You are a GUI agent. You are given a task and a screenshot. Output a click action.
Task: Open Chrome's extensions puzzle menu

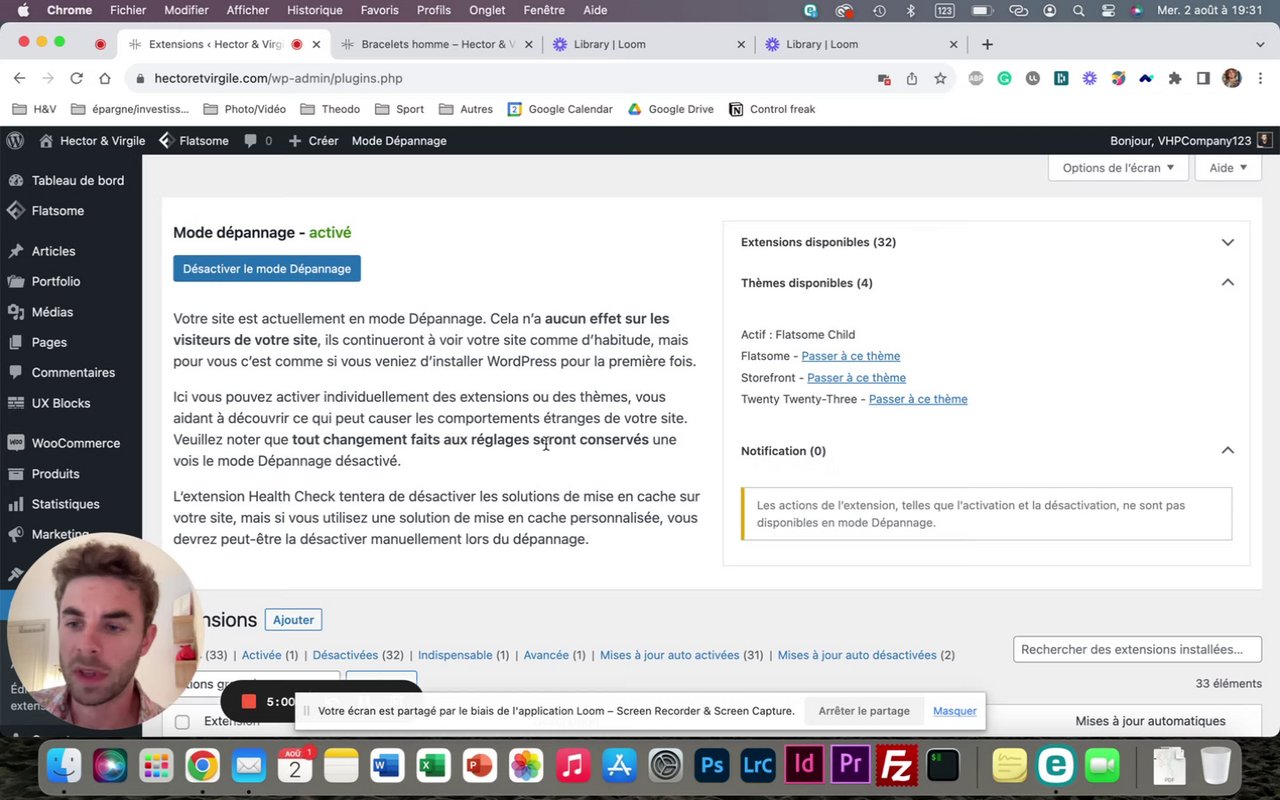click(x=1175, y=78)
